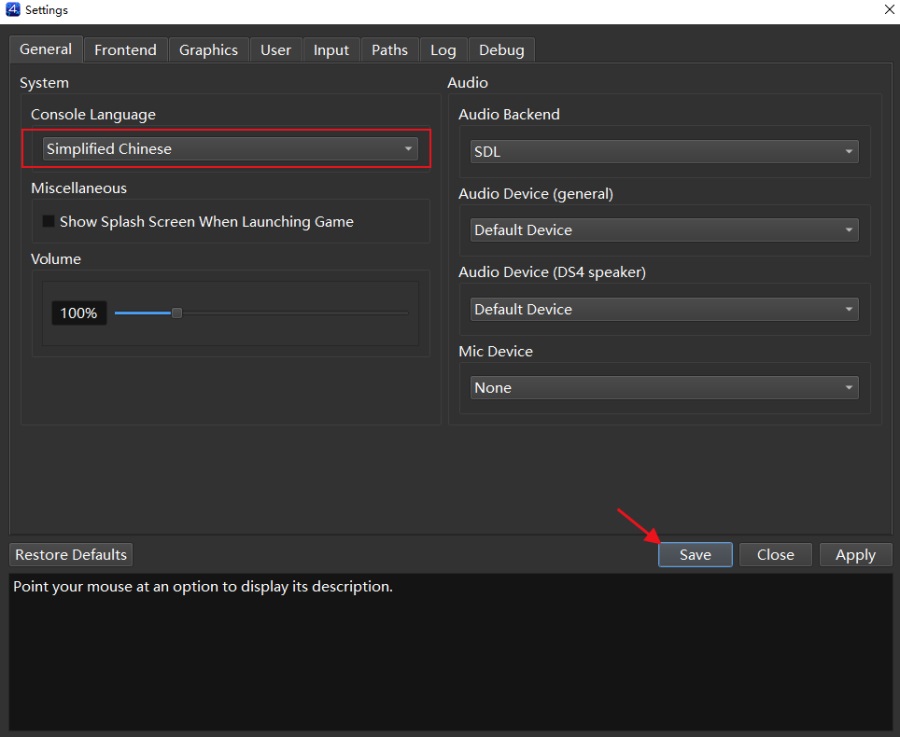The width and height of the screenshot is (900, 737).
Task: Expand the Mic Device dropdown
Action: click(664, 388)
